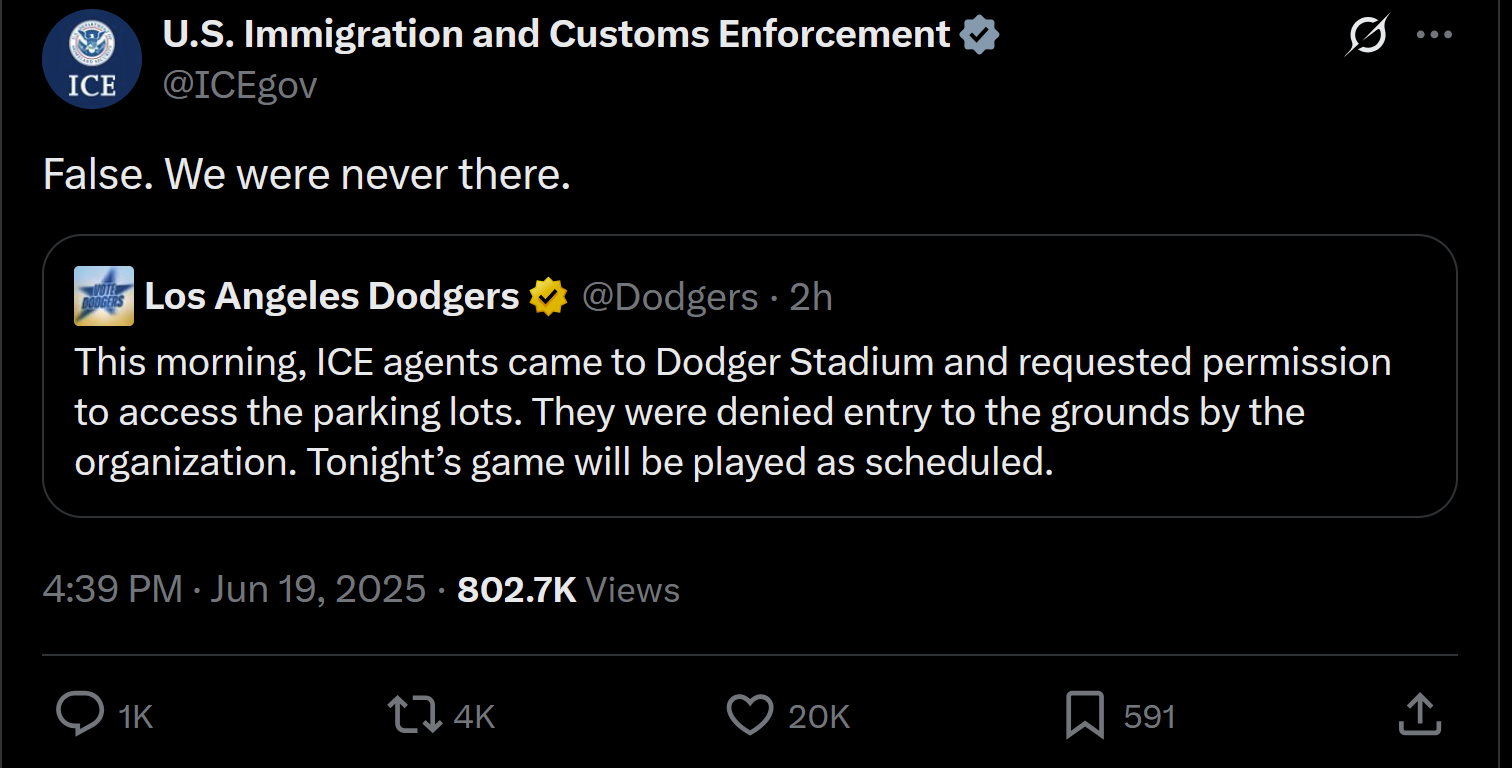Repost this post using the retweet icon
The image size is (1512, 768).
point(415,714)
